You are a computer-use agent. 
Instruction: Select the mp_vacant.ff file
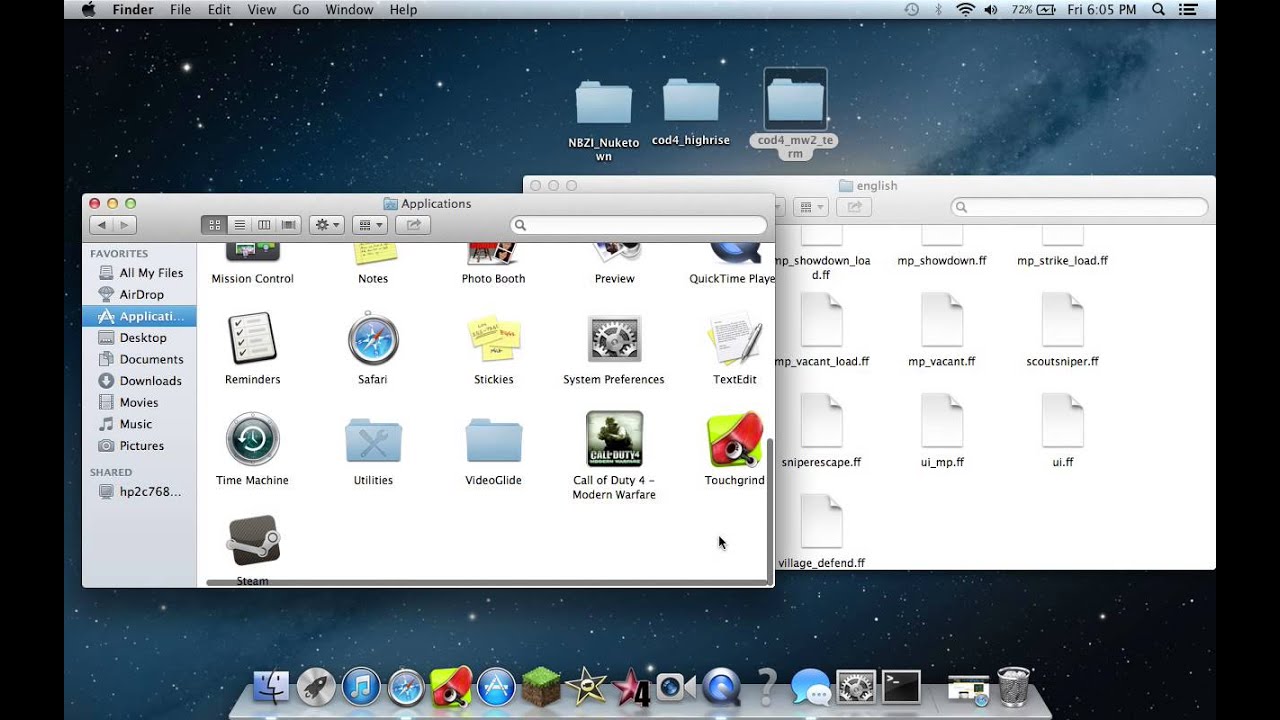941,320
